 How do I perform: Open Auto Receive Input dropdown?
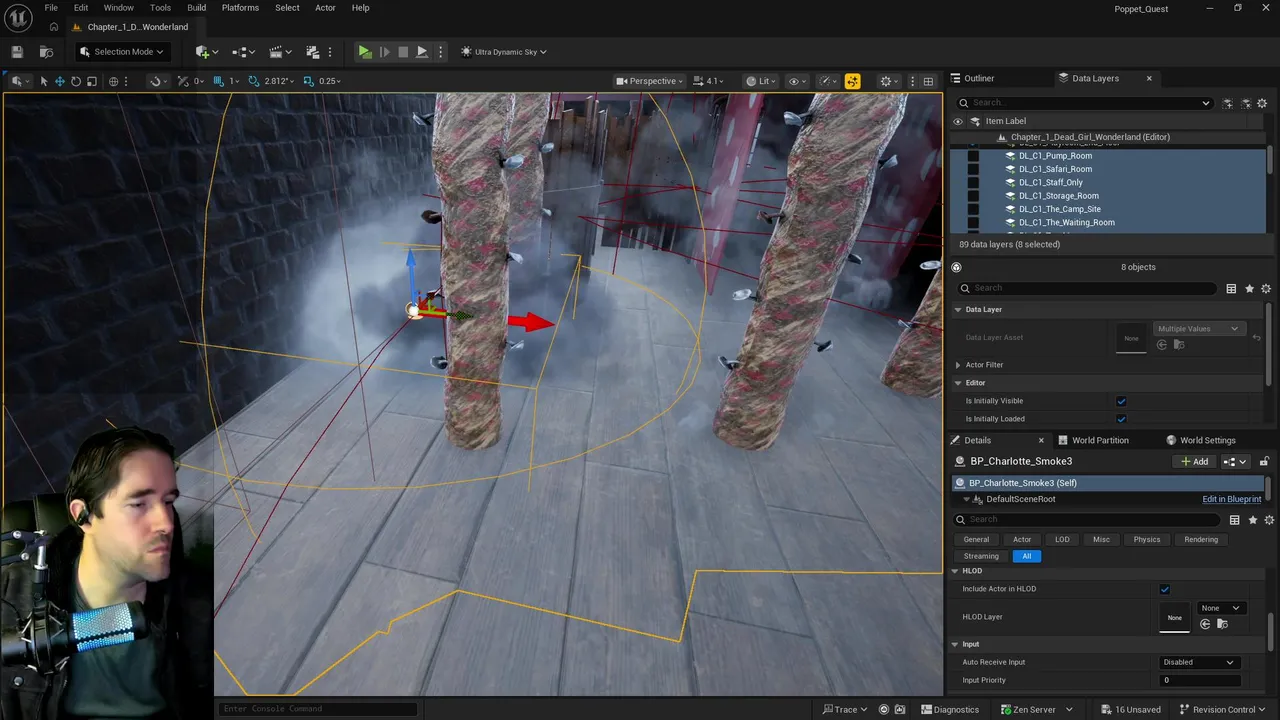1199,662
